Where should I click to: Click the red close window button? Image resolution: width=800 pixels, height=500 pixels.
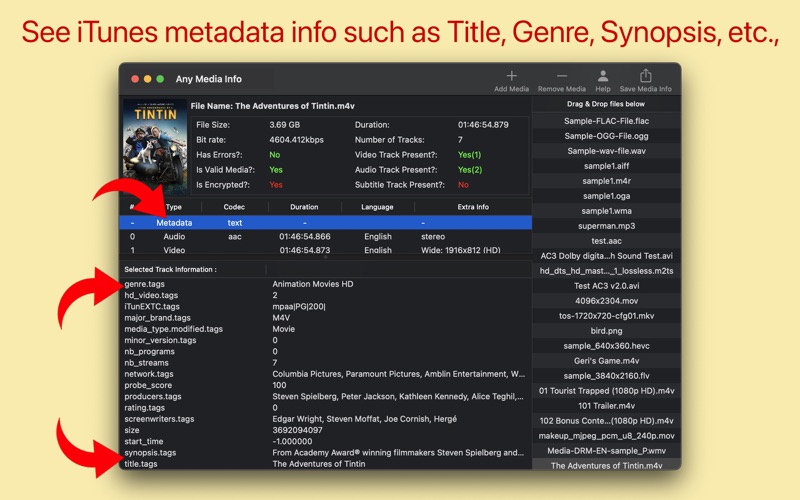(135, 79)
